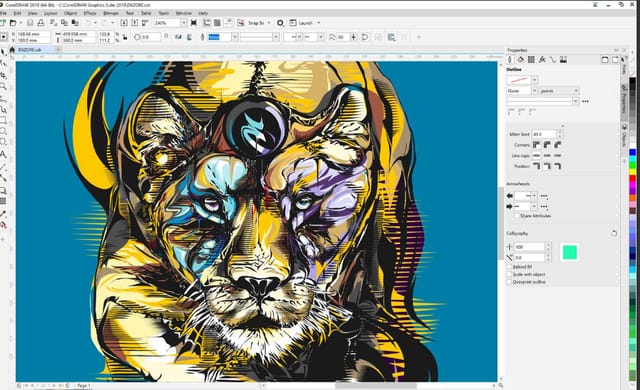The height and width of the screenshot is (390, 640).
Task: Pick the blue swatch in the color palette
Action: point(633,153)
